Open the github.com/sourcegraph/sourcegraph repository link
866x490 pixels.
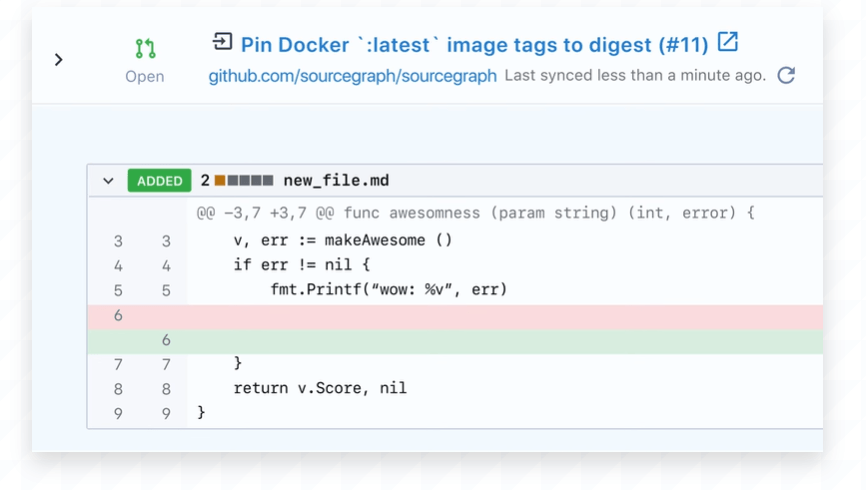(x=352, y=76)
